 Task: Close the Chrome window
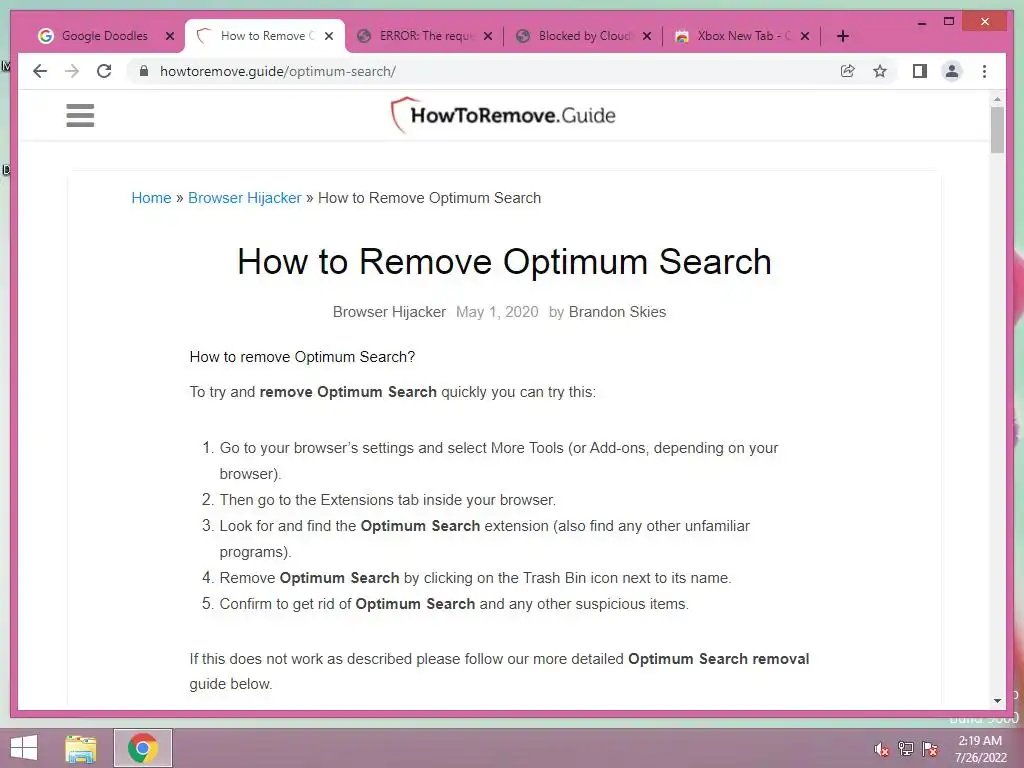tap(985, 22)
